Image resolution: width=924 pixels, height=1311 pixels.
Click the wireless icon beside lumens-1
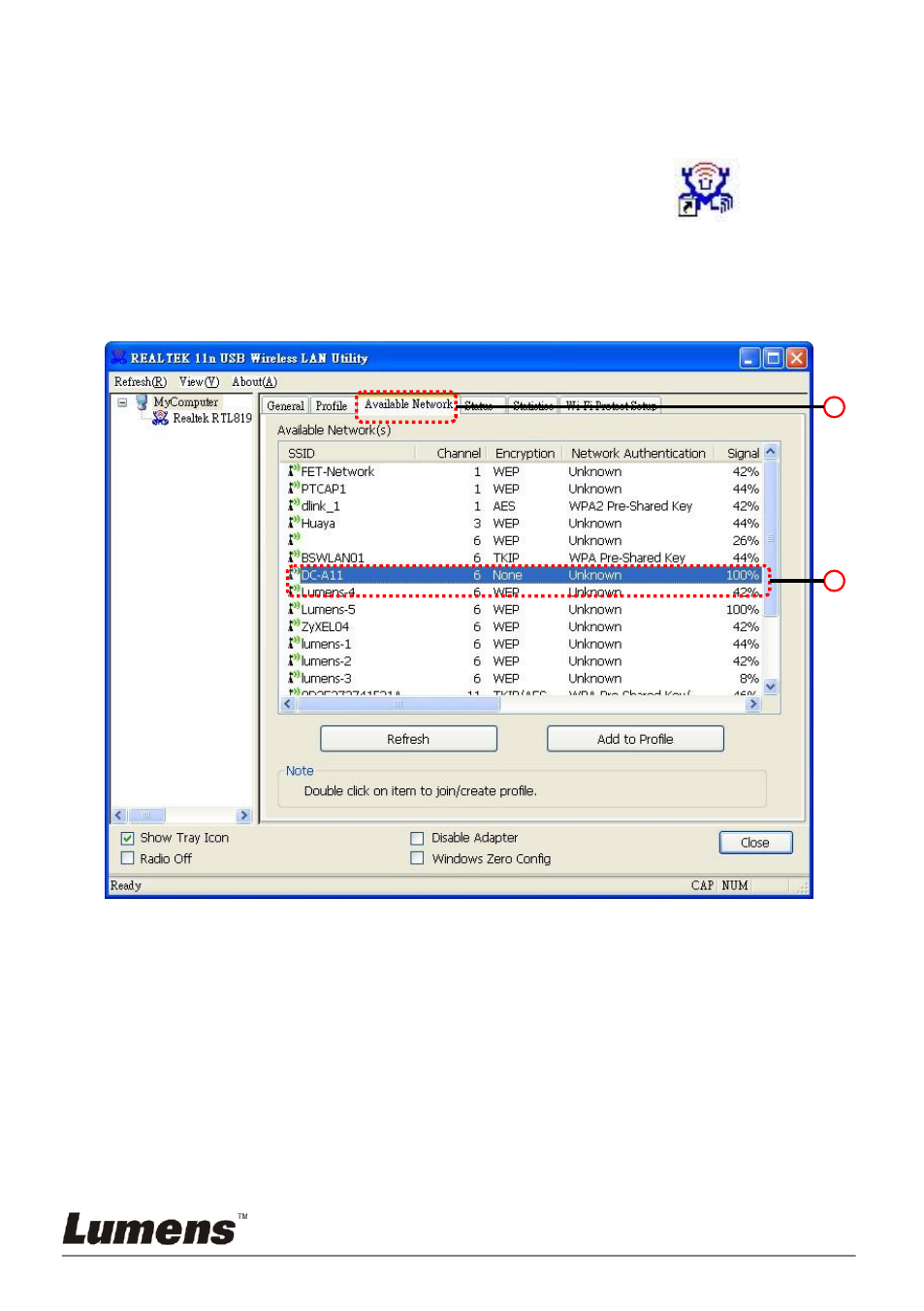point(294,643)
